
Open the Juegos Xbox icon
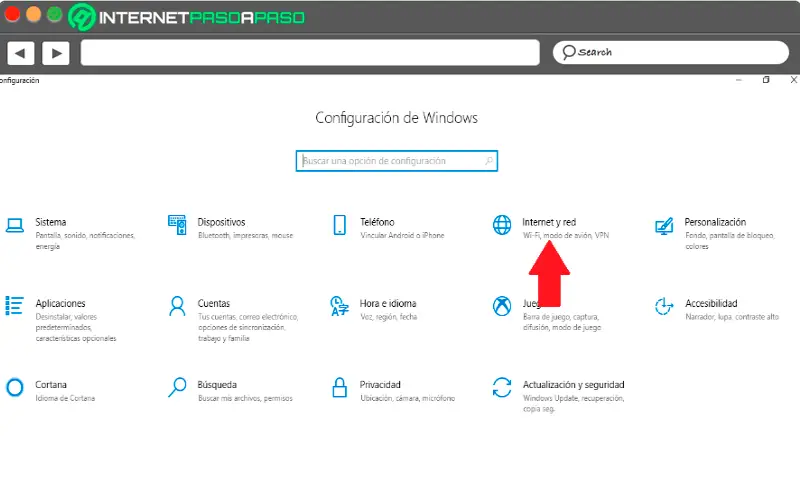coord(502,306)
